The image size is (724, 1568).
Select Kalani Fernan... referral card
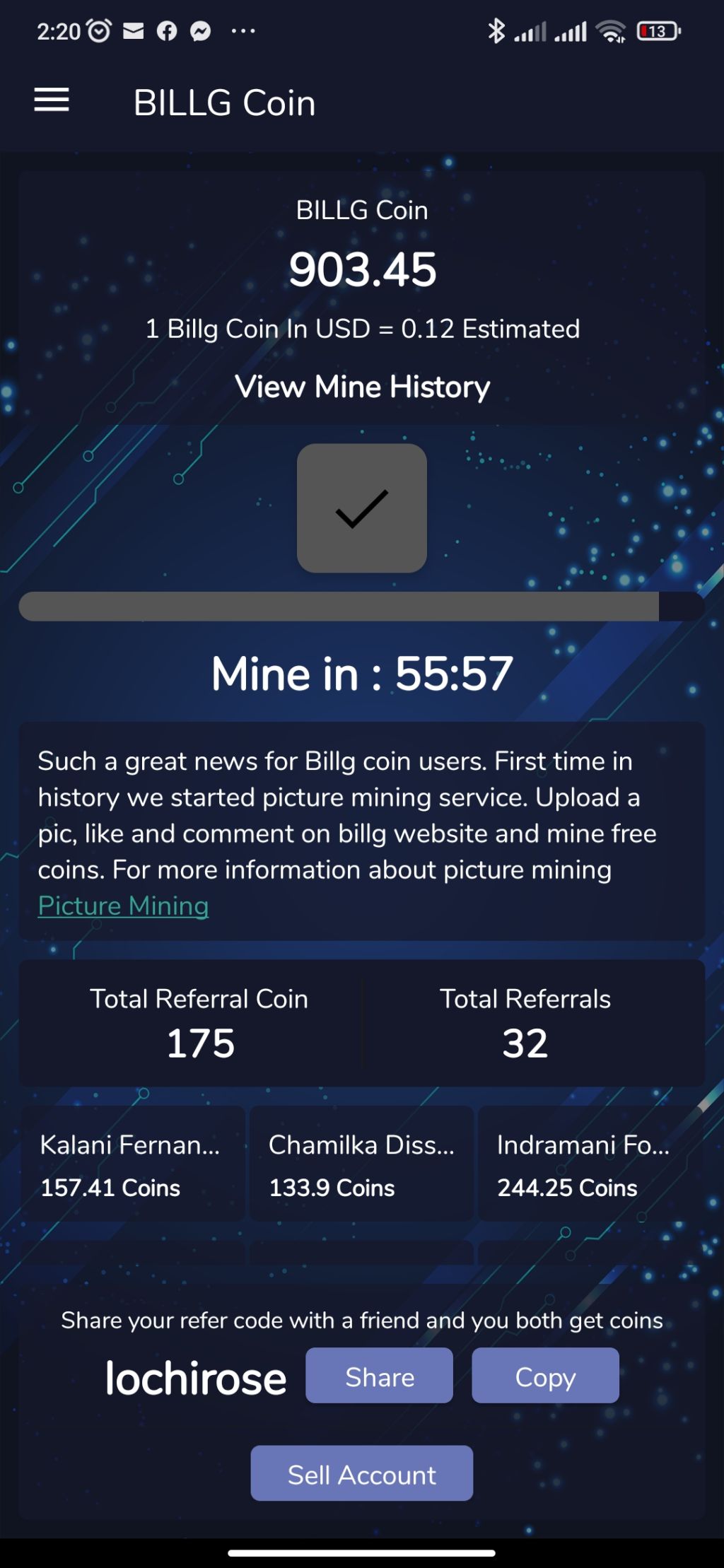(x=132, y=1164)
